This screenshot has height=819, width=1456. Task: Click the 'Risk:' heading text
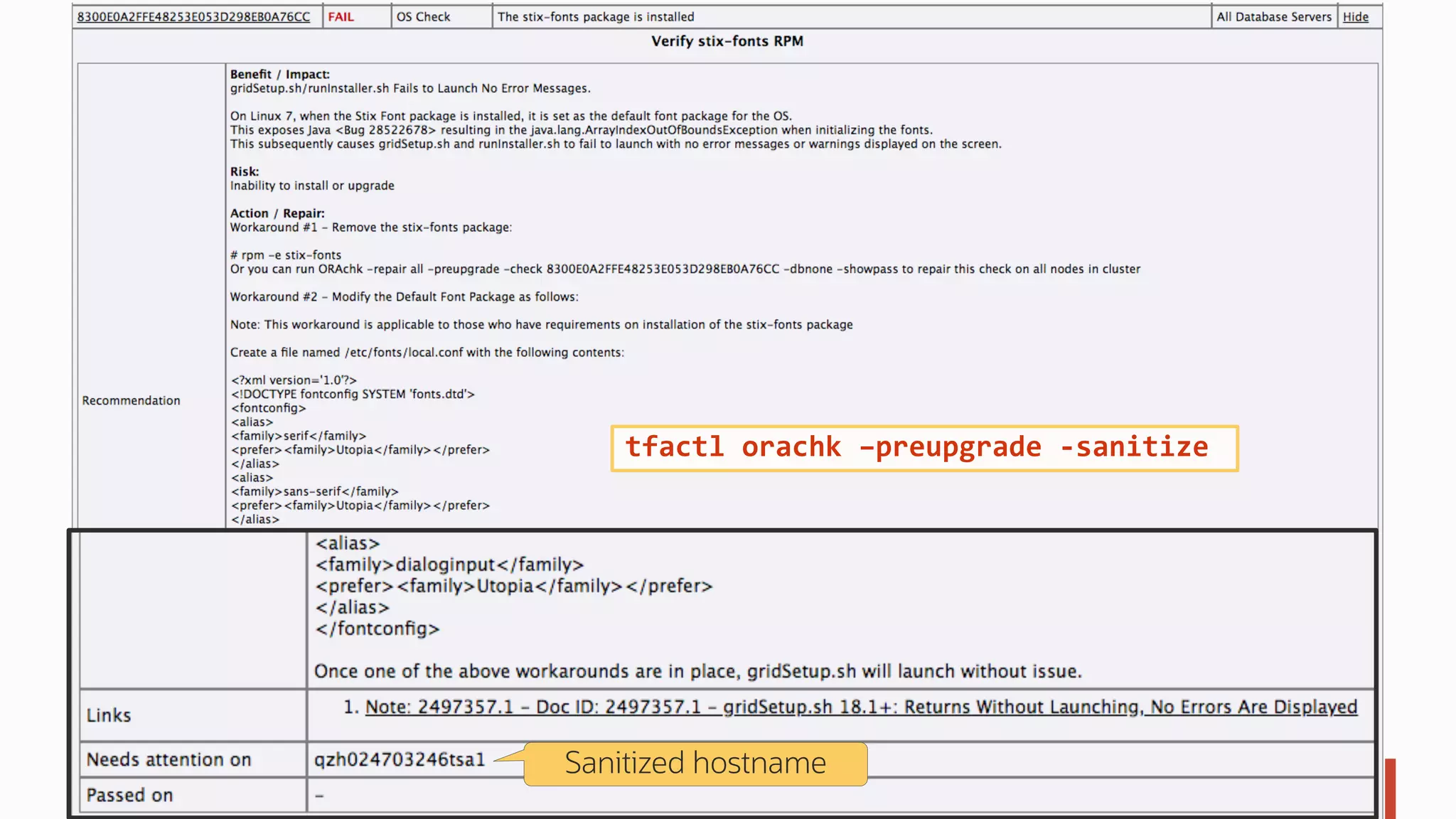click(245, 172)
